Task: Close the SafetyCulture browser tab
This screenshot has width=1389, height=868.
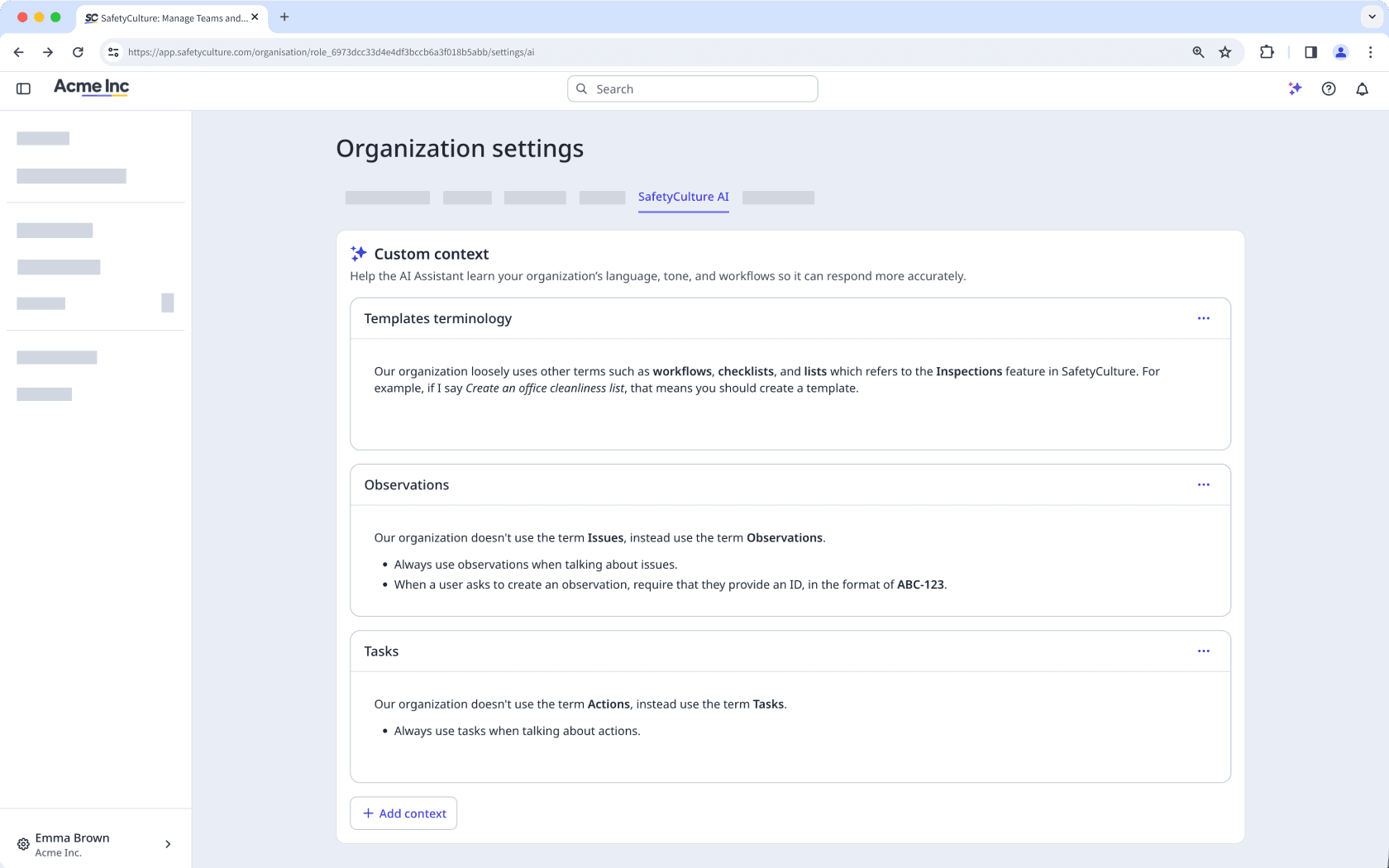Action: tap(255, 17)
